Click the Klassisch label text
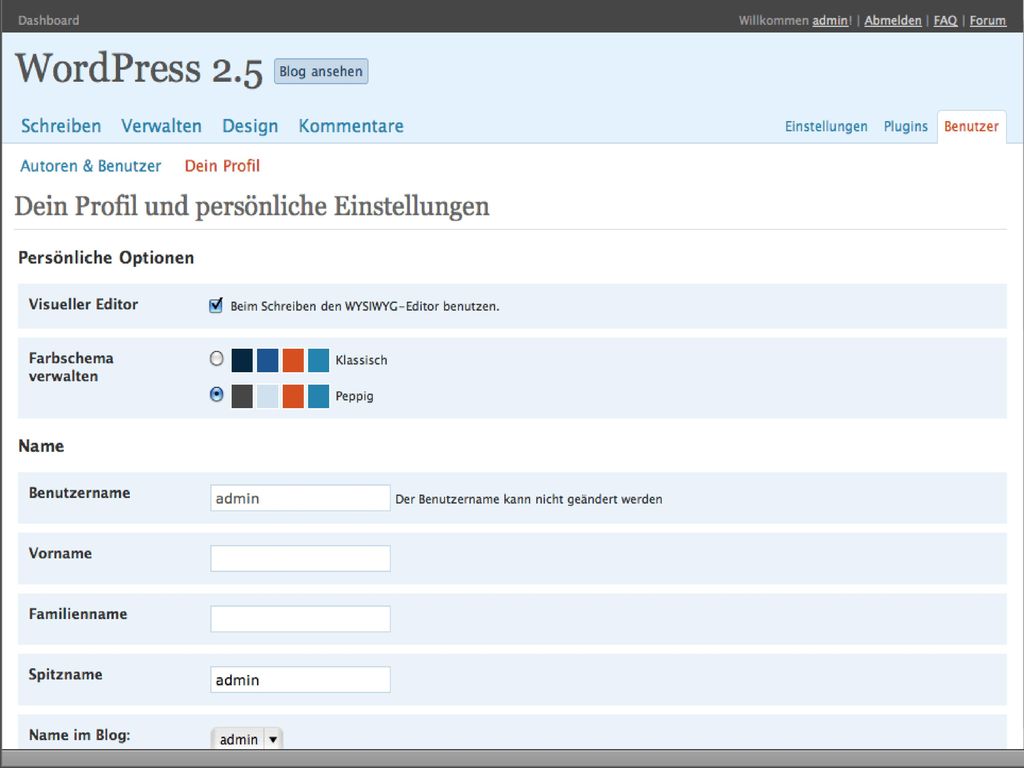This screenshot has height=768, width=1024. (361, 360)
